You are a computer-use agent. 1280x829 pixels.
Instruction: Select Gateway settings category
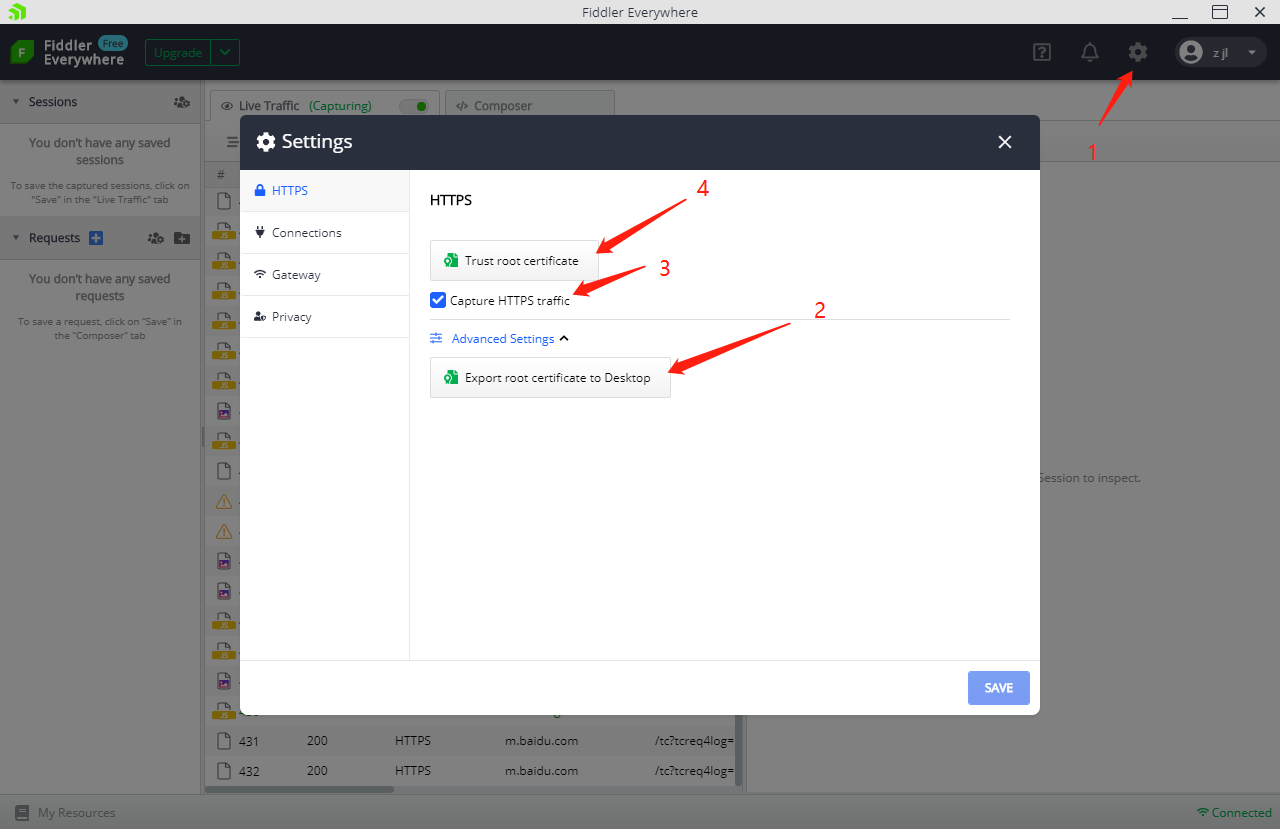(325, 274)
